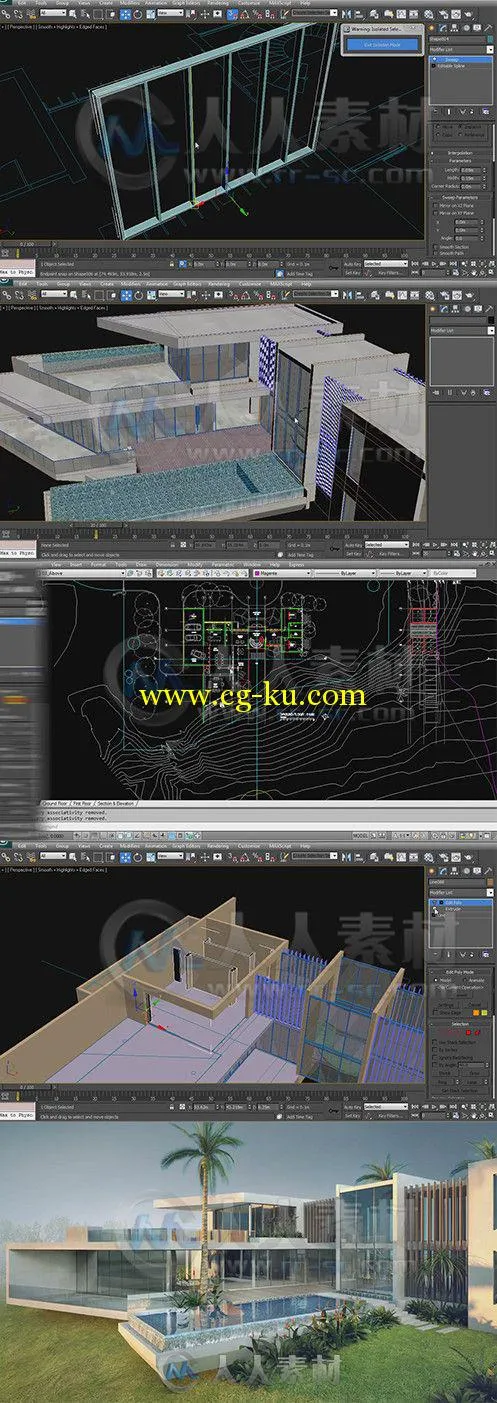Viewport: 497px width, 1403px height.
Task: Select Edge sub-object level icon
Action: pos(450,1032)
